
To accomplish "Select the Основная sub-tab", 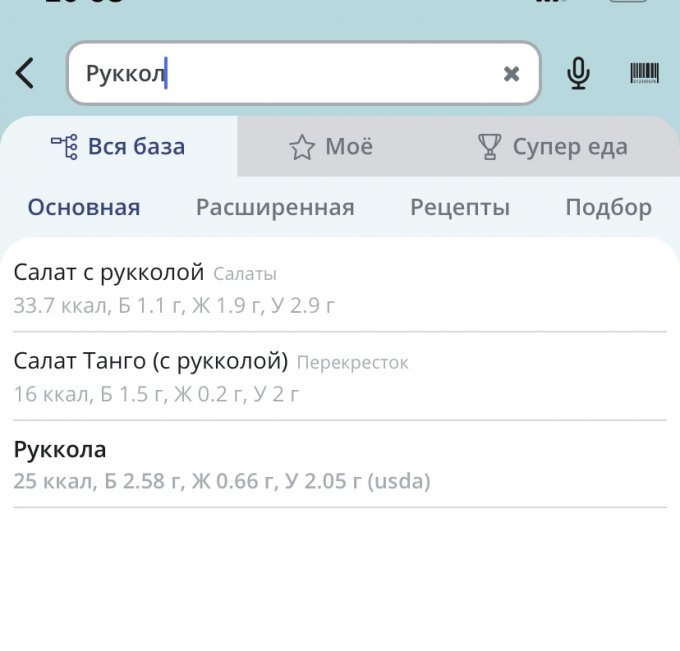I will tap(84, 208).
